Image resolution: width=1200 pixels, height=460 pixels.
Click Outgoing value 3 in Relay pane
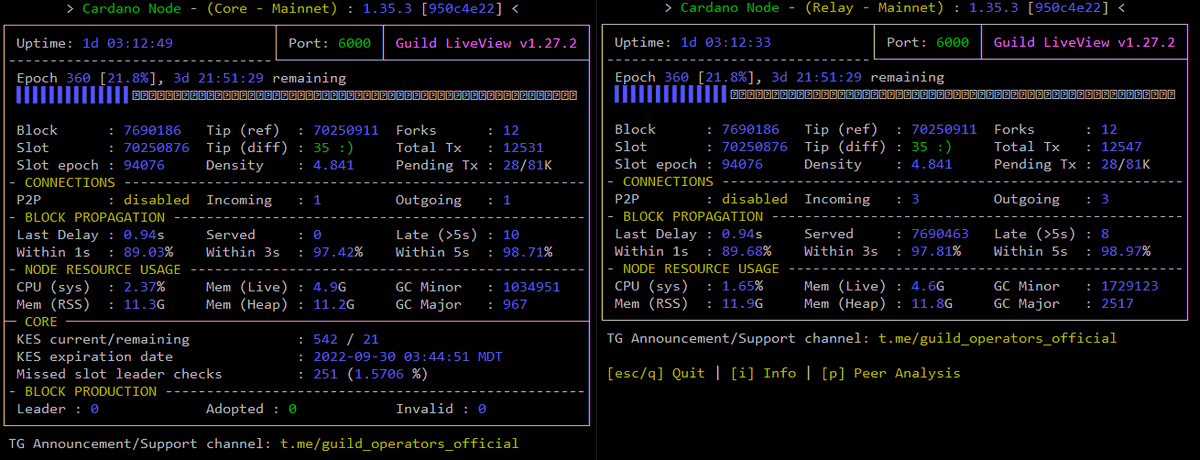point(1105,200)
